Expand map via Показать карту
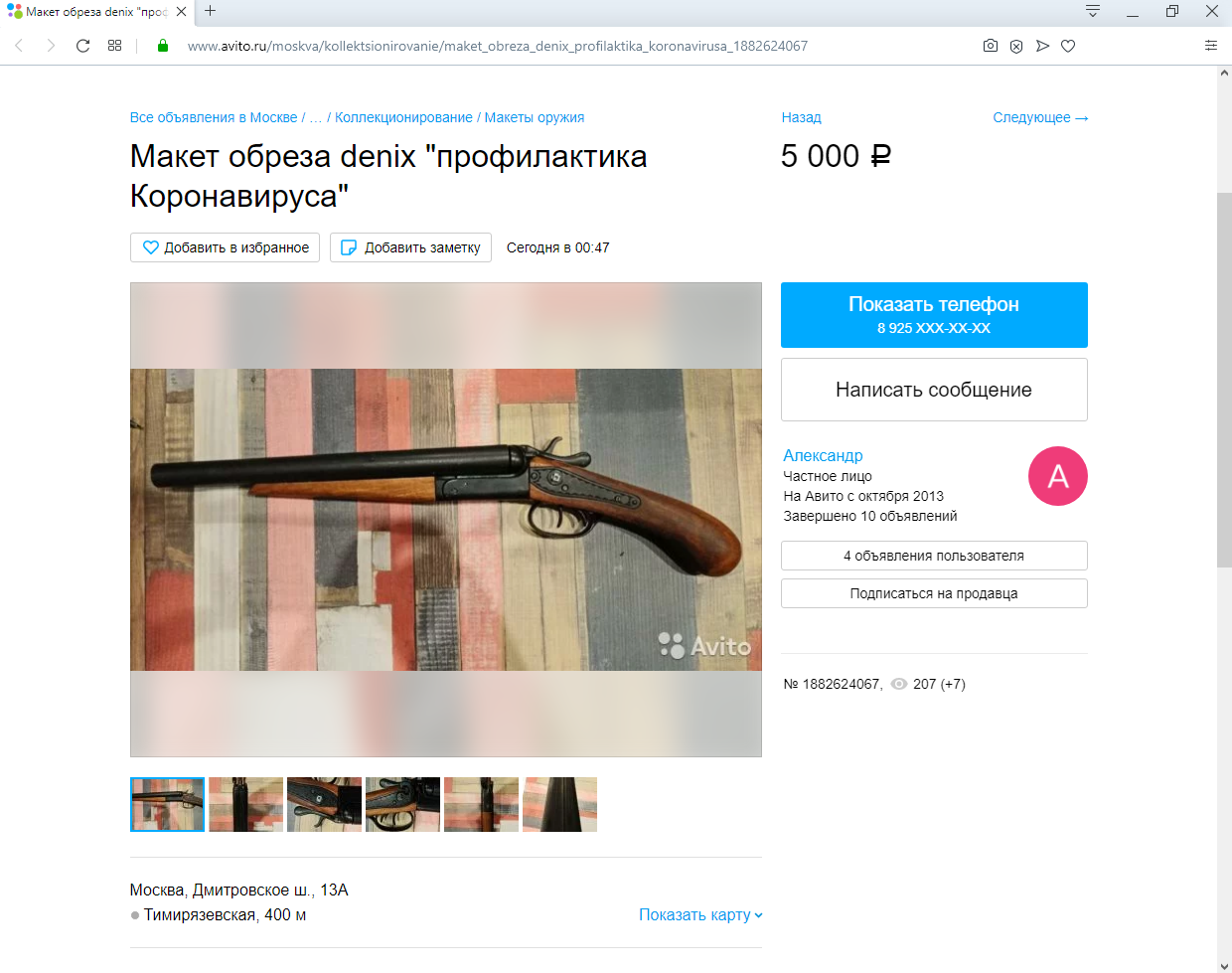The height and width of the screenshot is (973, 1232). click(x=700, y=914)
